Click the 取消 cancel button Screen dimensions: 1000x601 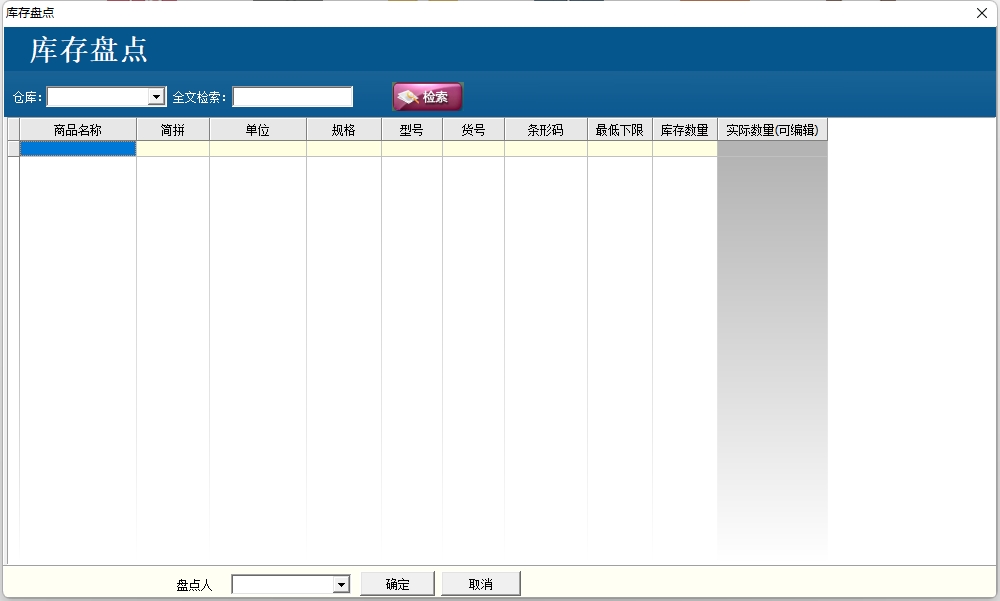(481, 584)
